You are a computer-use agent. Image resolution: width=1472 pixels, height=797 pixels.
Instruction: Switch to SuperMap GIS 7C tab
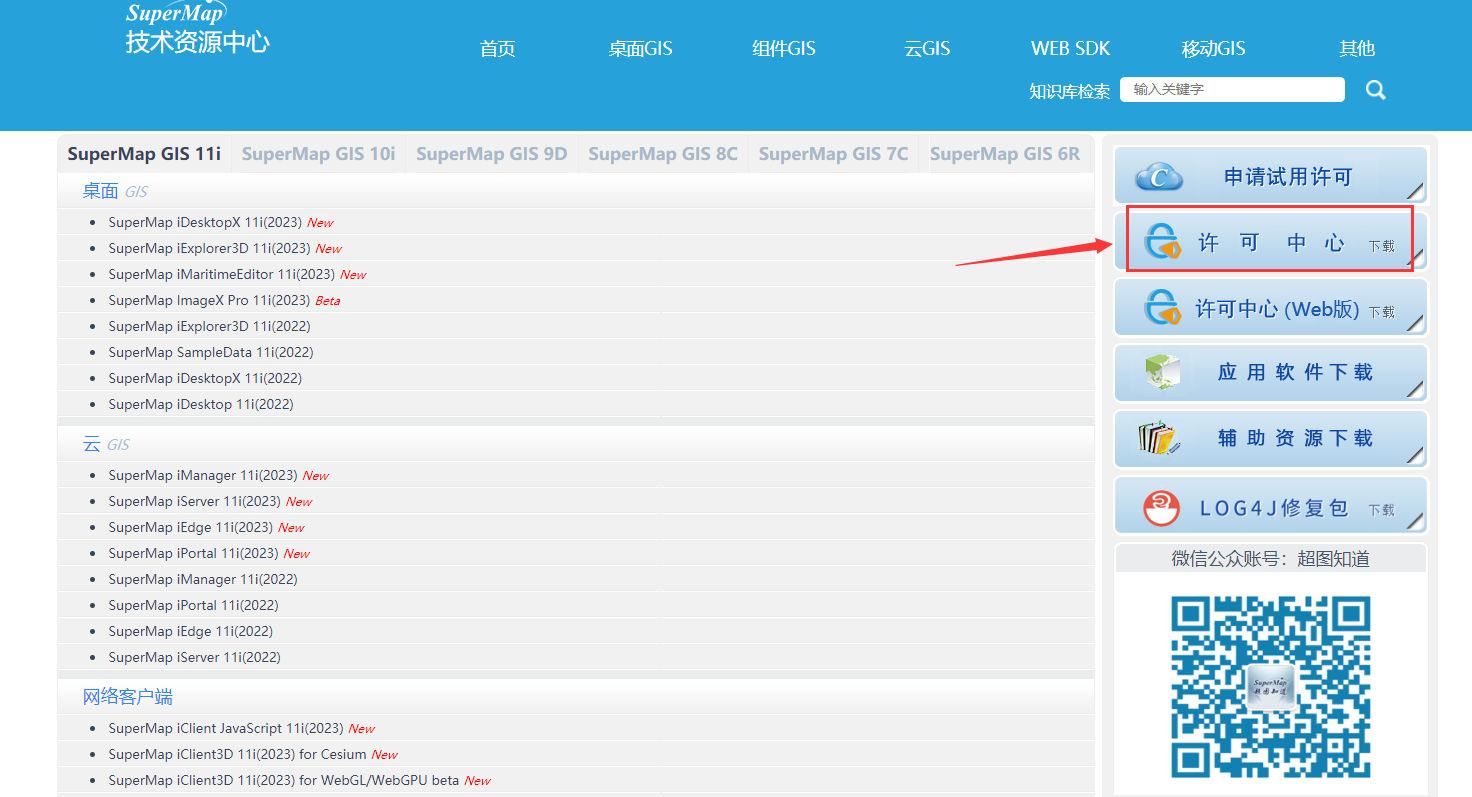[833, 154]
